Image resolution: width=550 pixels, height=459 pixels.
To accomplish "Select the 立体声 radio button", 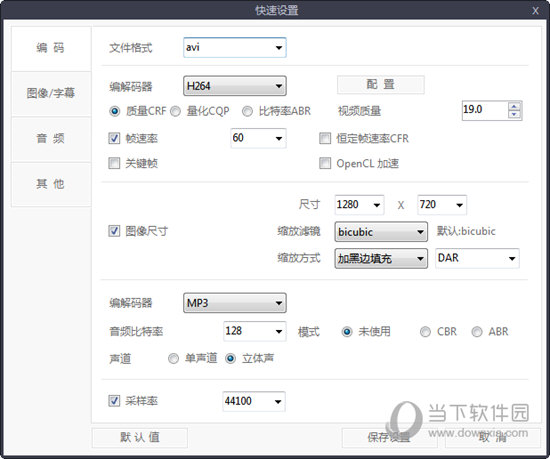I will [230, 359].
